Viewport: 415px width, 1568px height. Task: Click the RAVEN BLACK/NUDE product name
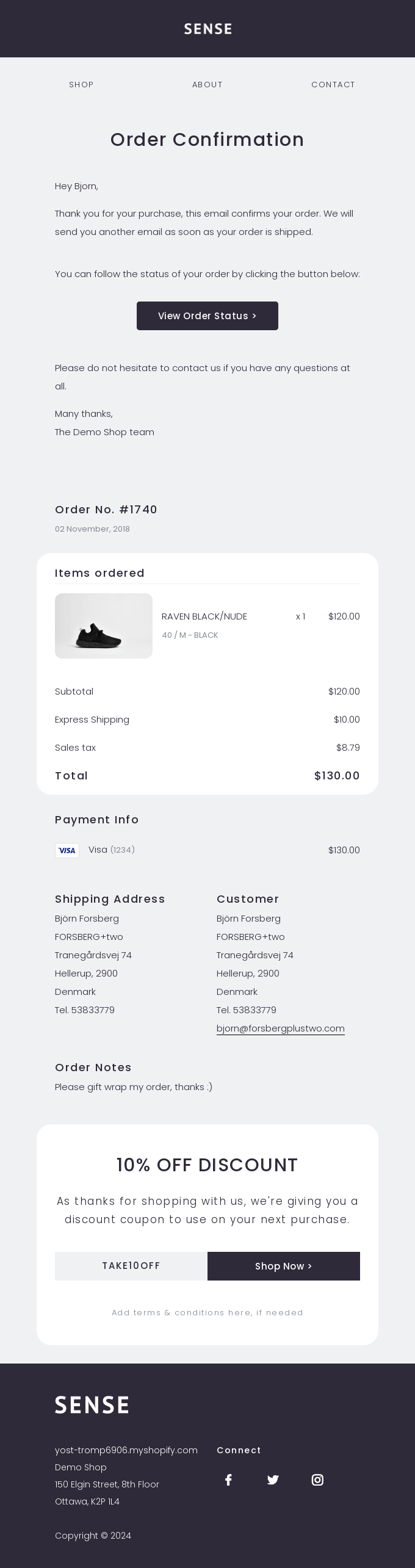pyautogui.click(x=204, y=616)
